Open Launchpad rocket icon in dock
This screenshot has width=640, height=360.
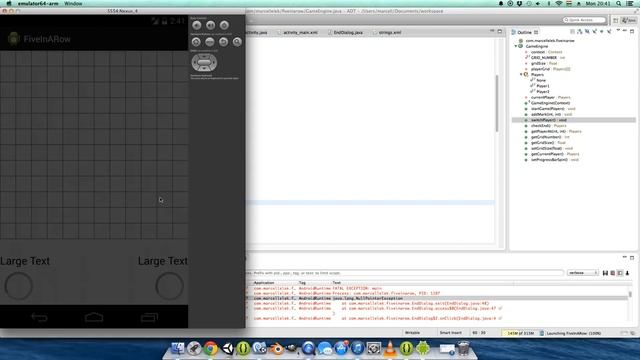194,348
